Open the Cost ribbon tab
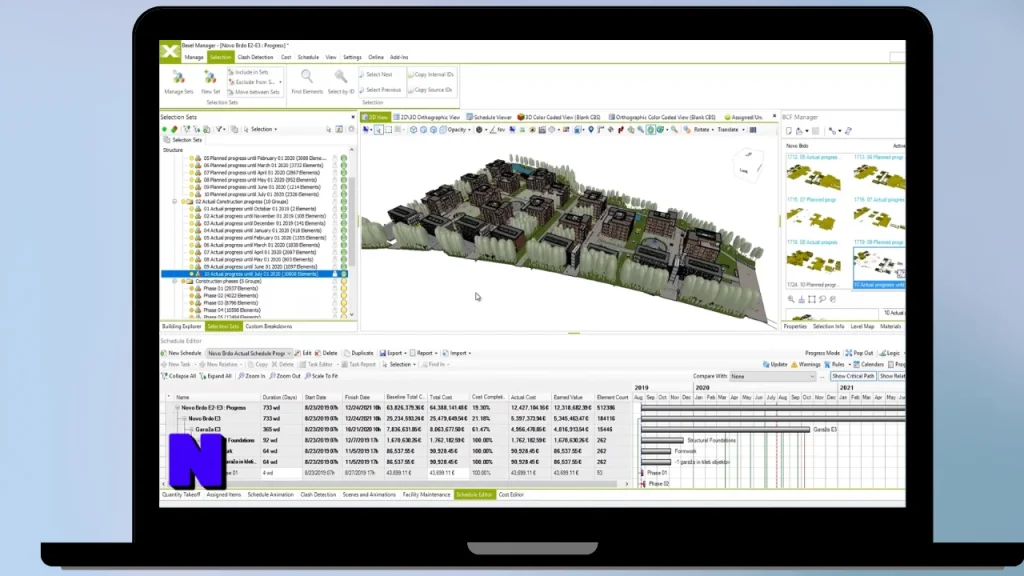Screen dimensions: 1024x576 pos(286,57)
